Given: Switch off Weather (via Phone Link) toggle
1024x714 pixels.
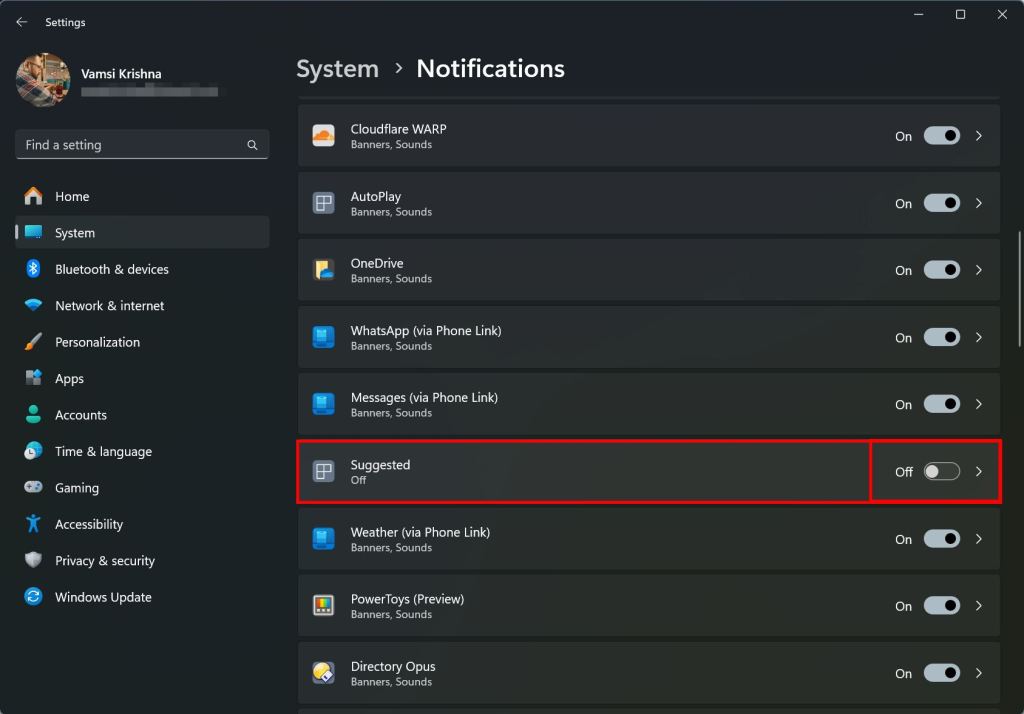Looking at the screenshot, I should (x=942, y=539).
